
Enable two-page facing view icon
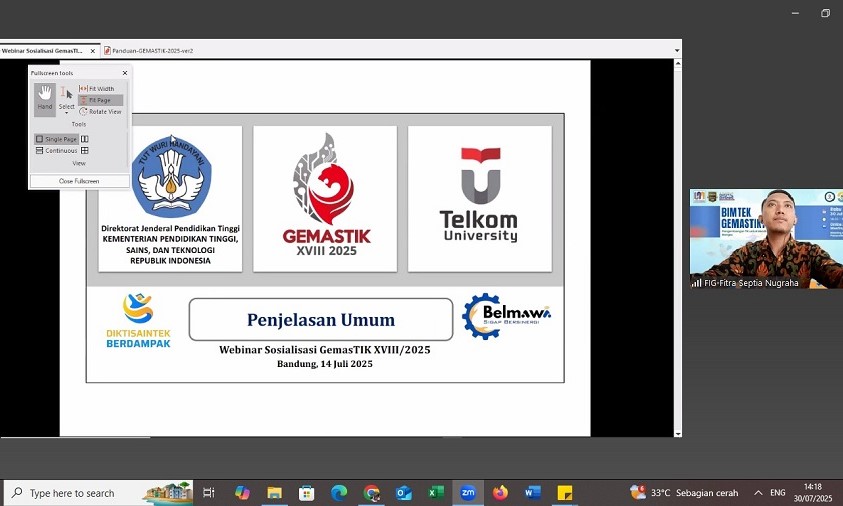tap(84, 139)
